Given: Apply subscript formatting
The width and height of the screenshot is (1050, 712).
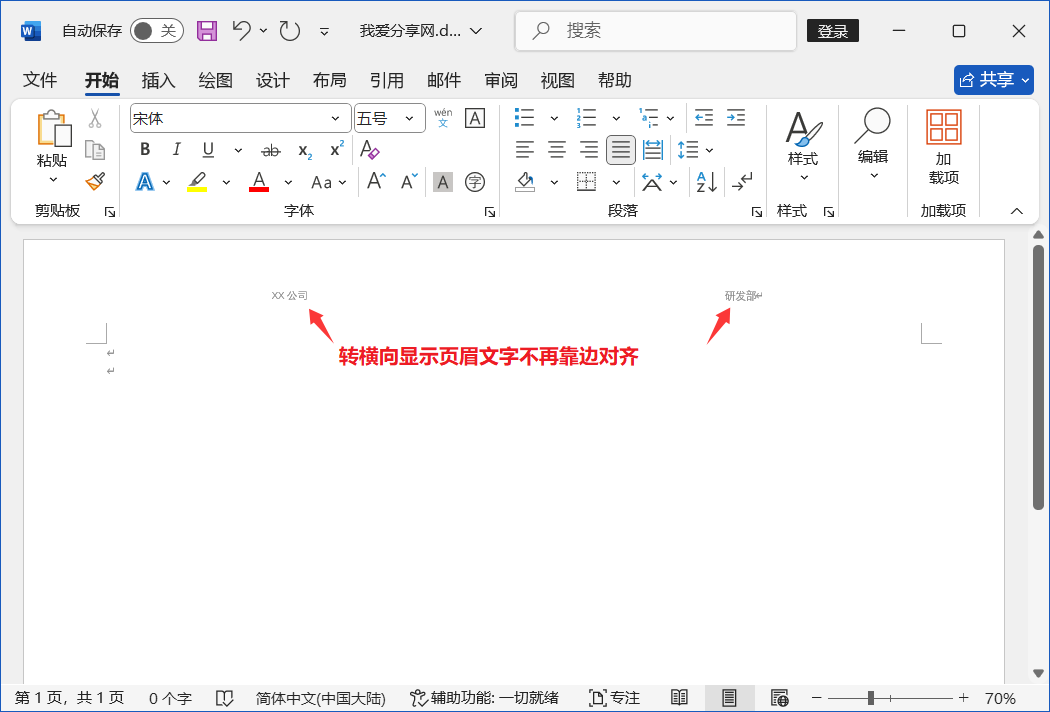Looking at the screenshot, I should point(305,151).
